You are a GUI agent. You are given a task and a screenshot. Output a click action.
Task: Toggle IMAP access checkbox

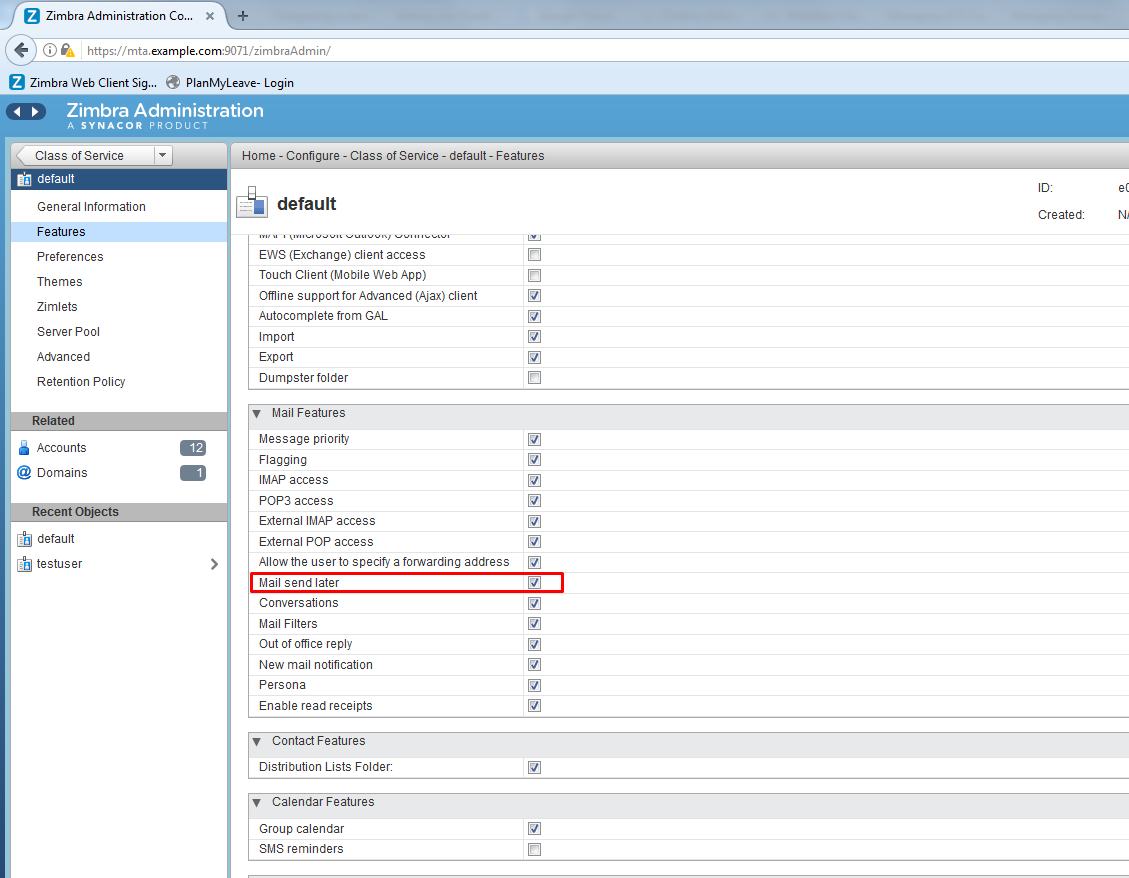tap(534, 480)
